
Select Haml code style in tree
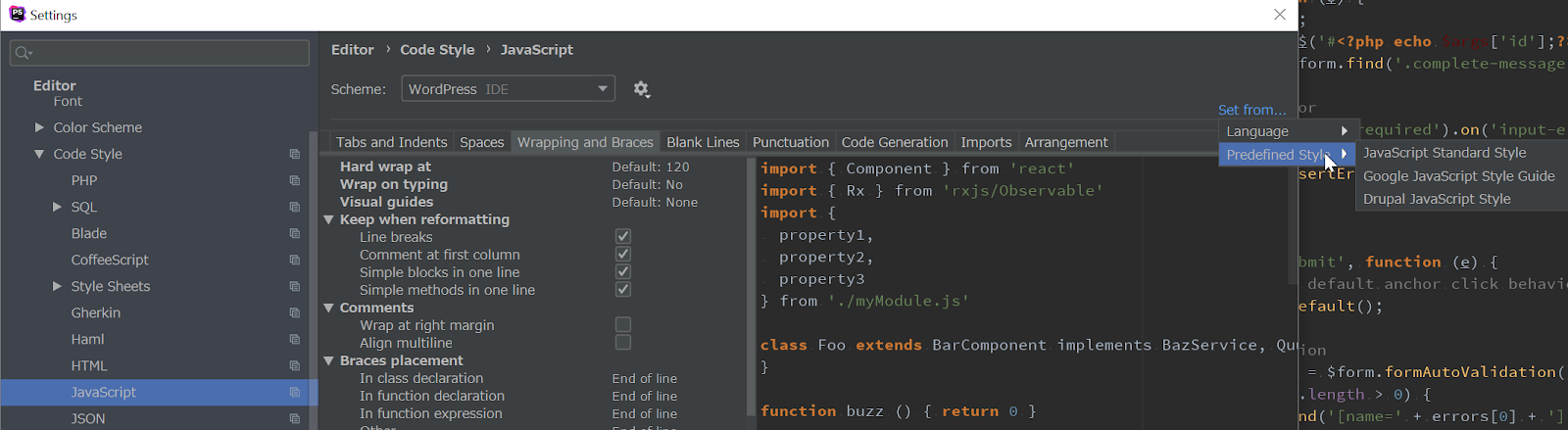tap(87, 339)
